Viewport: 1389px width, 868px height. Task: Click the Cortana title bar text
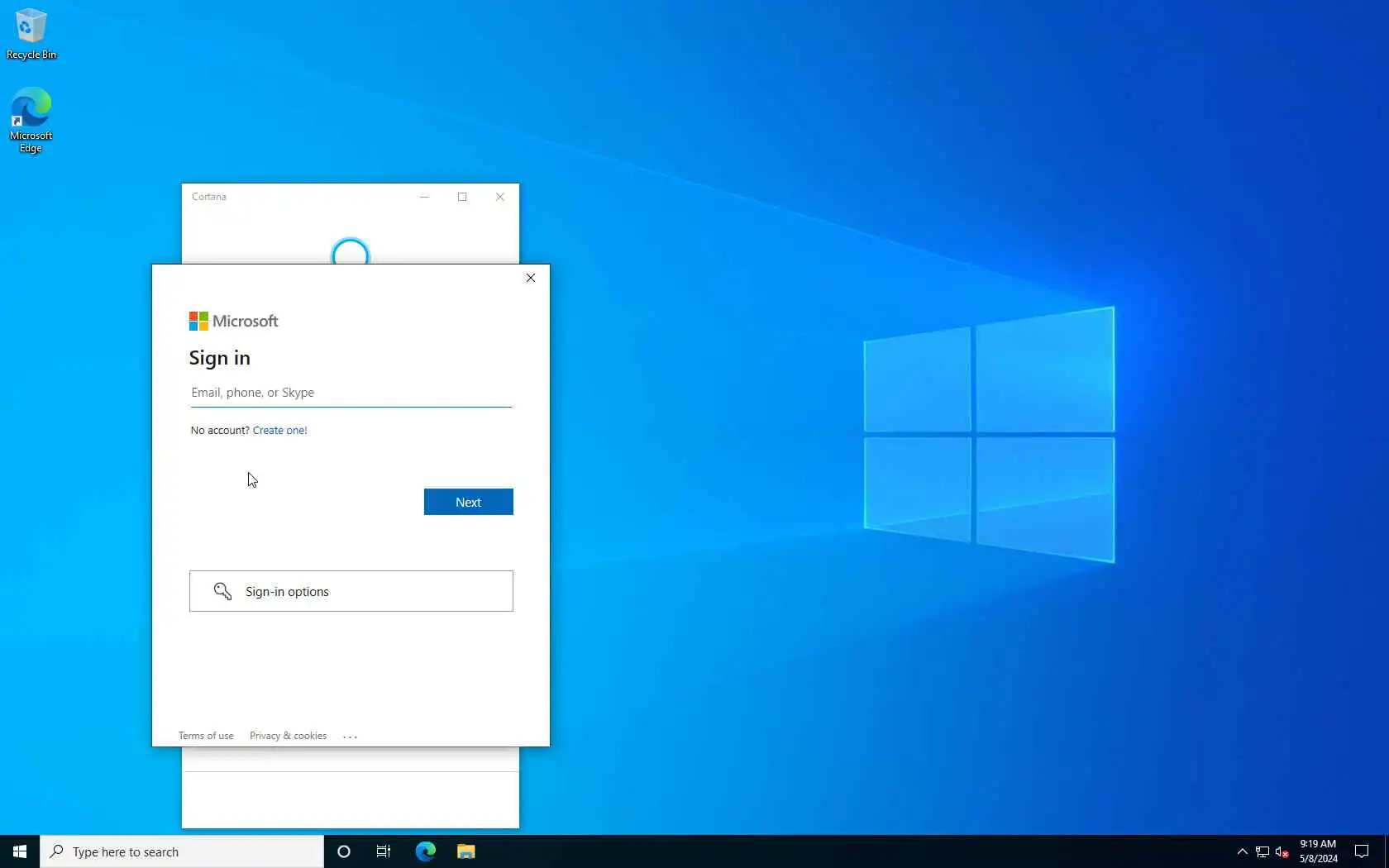tap(209, 197)
